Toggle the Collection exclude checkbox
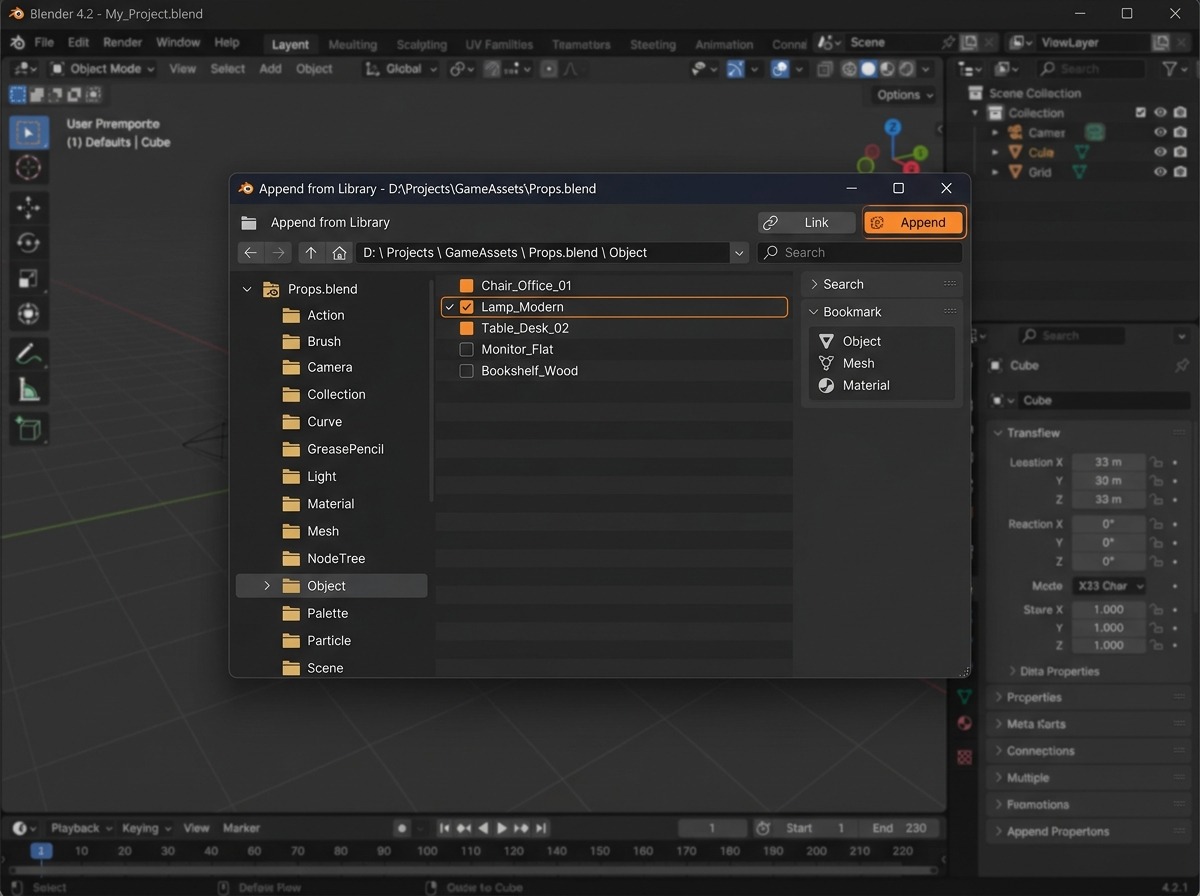The height and width of the screenshot is (896, 1200). click(1141, 113)
